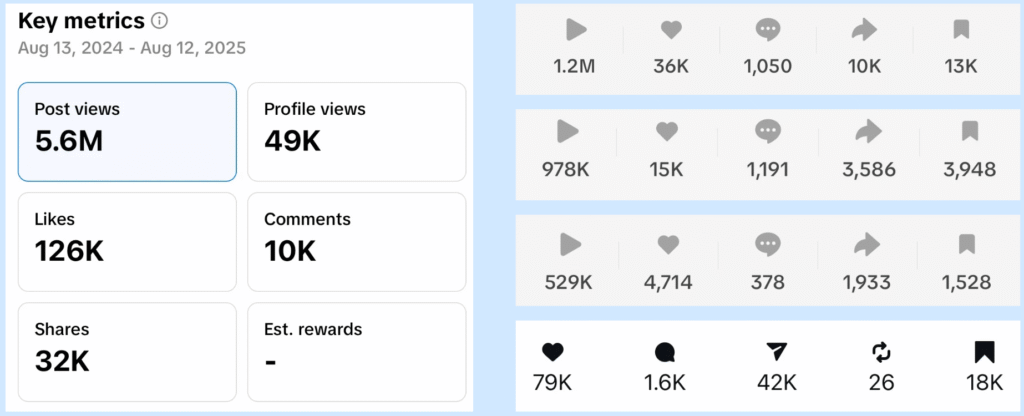This screenshot has height=416, width=1024.
Task: Tap the repost arrows icon above 26
Action: click(881, 353)
